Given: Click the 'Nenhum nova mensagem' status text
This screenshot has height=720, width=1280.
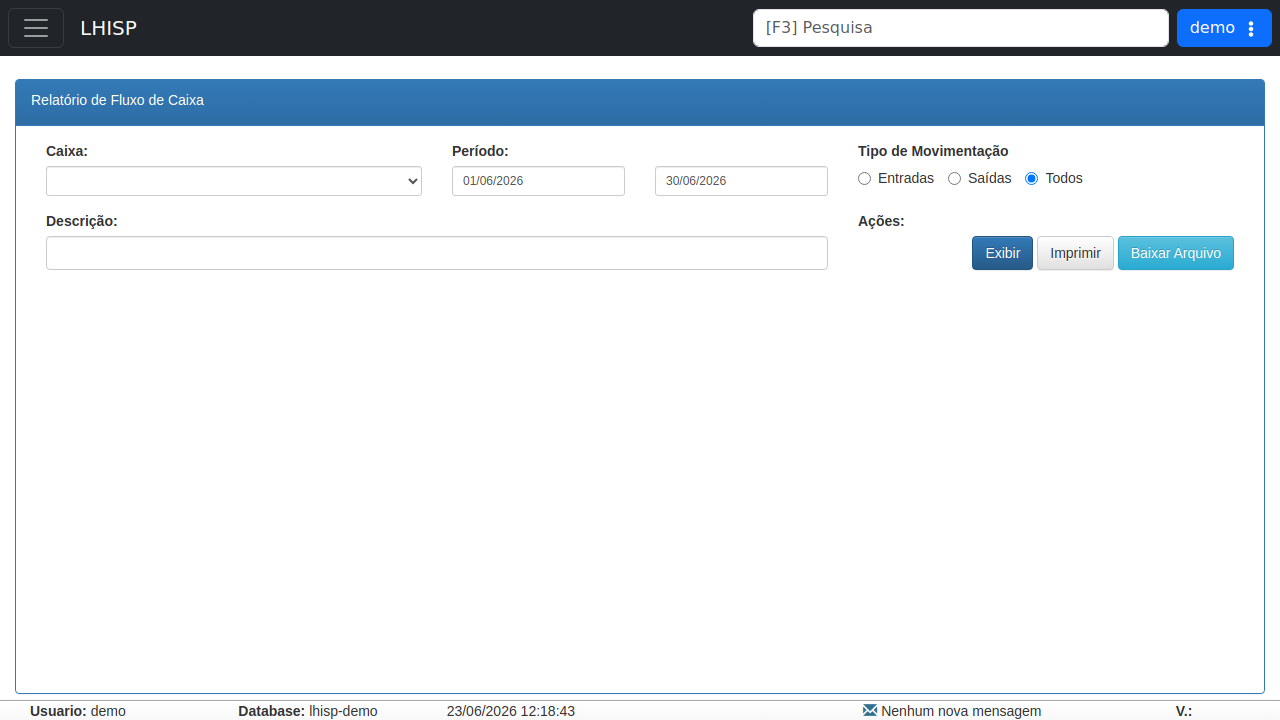Looking at the screenshot, I should [x=961, y=711].
